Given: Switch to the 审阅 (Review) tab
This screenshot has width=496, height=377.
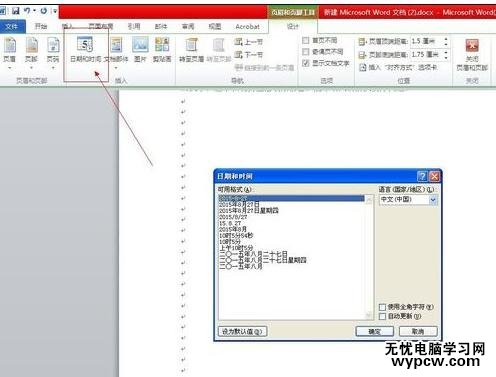Looking at the screenshot, I should (x=188, y=26).
